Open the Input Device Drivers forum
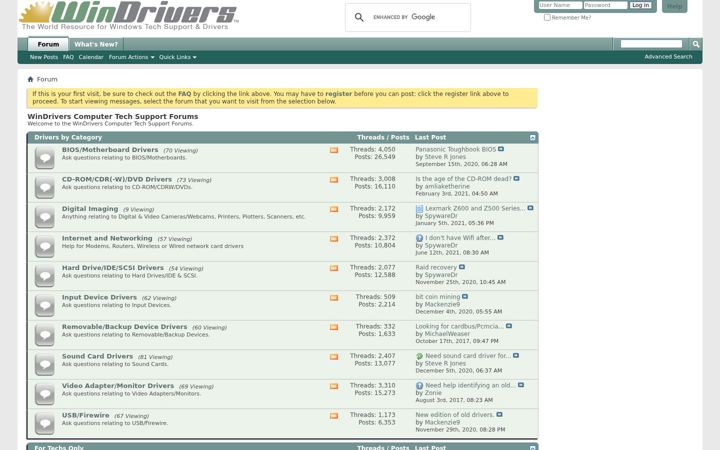Viewport: 720px width, 450px height. 99,297
